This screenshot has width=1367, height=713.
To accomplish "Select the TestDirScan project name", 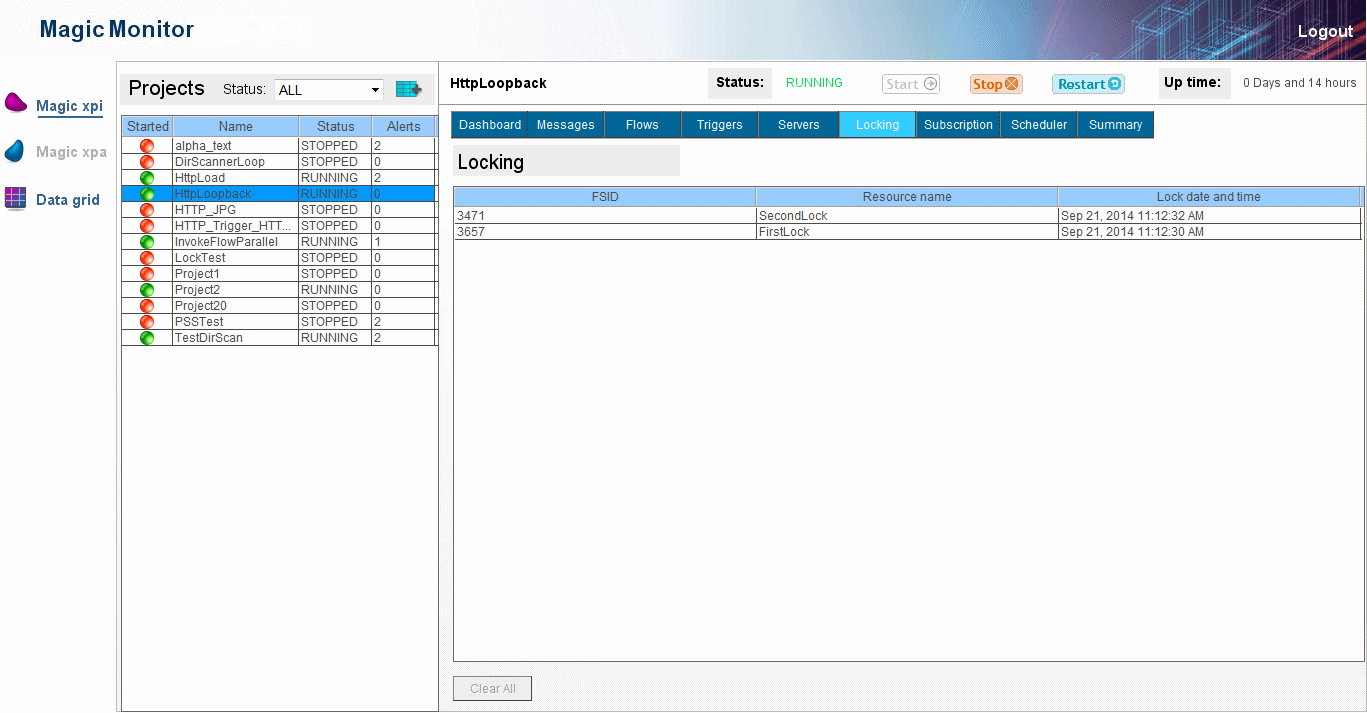I will pos(208,338).
